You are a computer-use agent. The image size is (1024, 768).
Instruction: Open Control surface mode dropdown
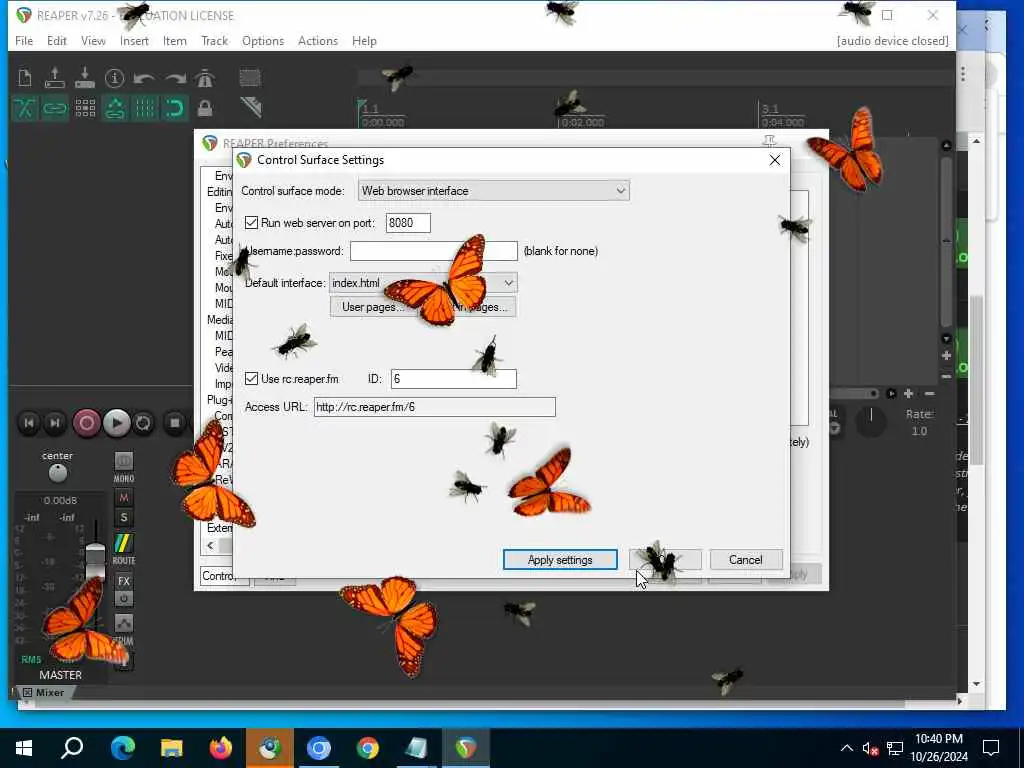pos(494,191)
